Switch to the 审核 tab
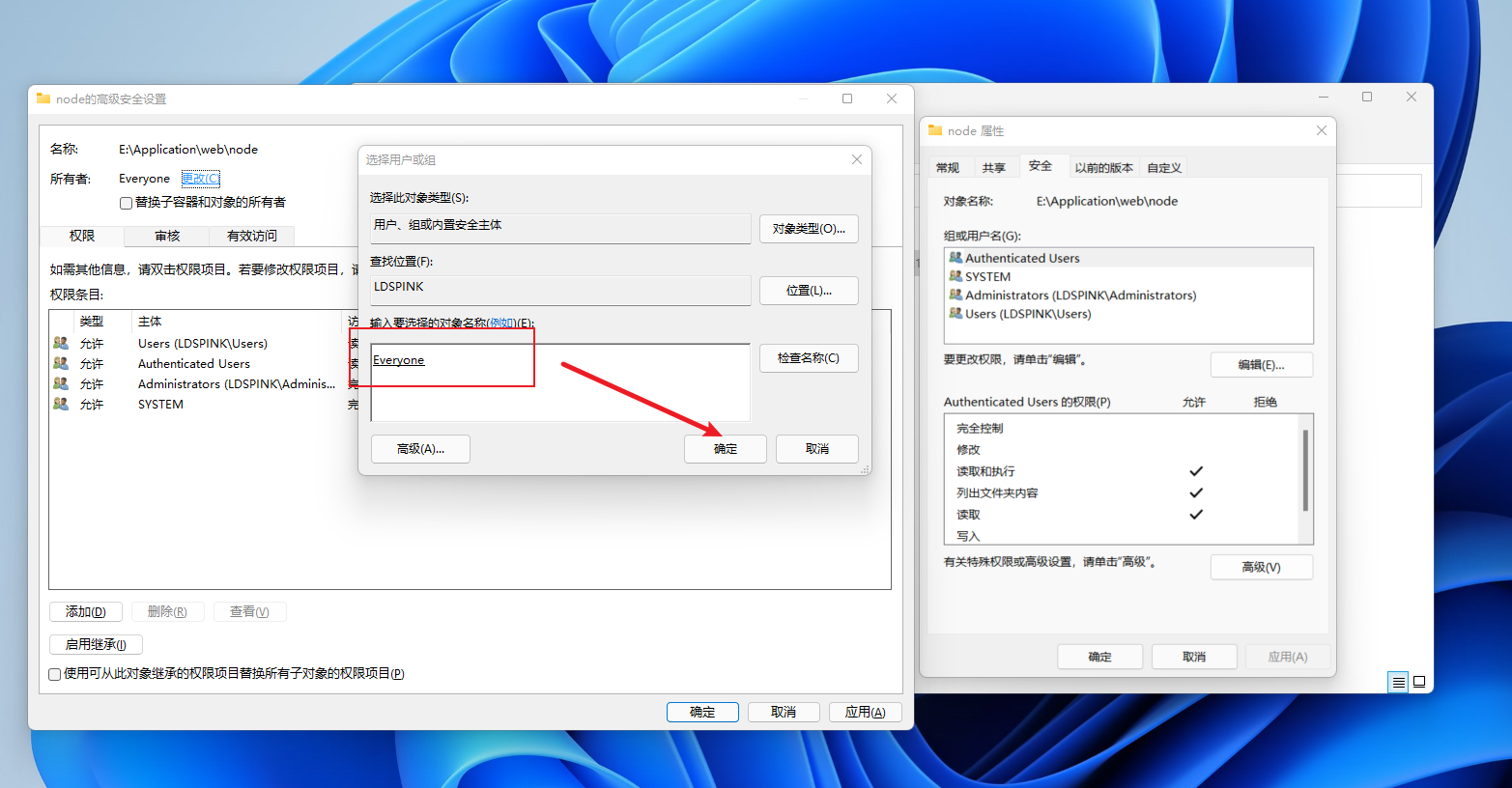Screen dimensions: 1512x788 coord(166,236)
